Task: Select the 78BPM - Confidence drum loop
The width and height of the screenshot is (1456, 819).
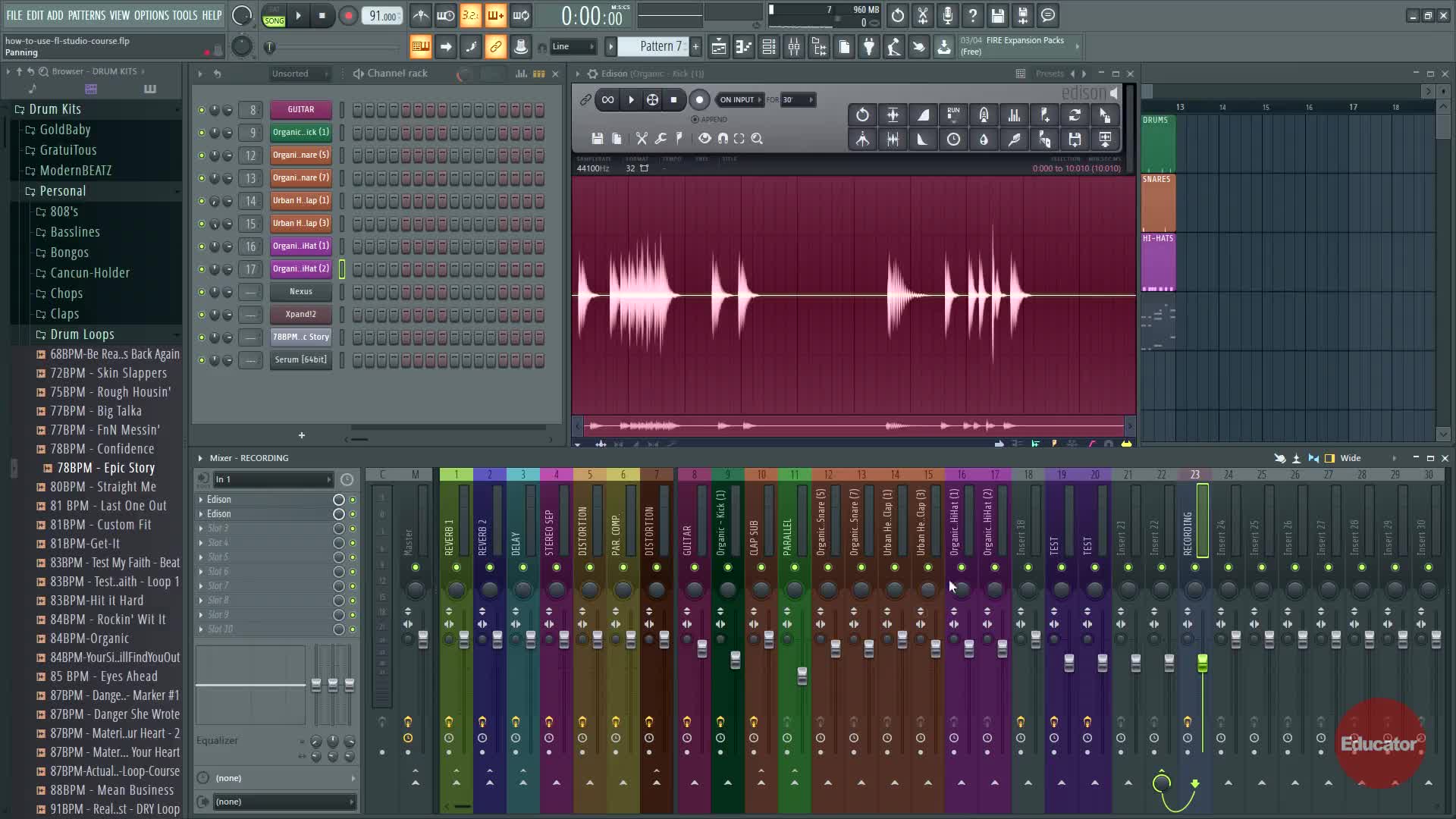Action: [x=102, y=449]
